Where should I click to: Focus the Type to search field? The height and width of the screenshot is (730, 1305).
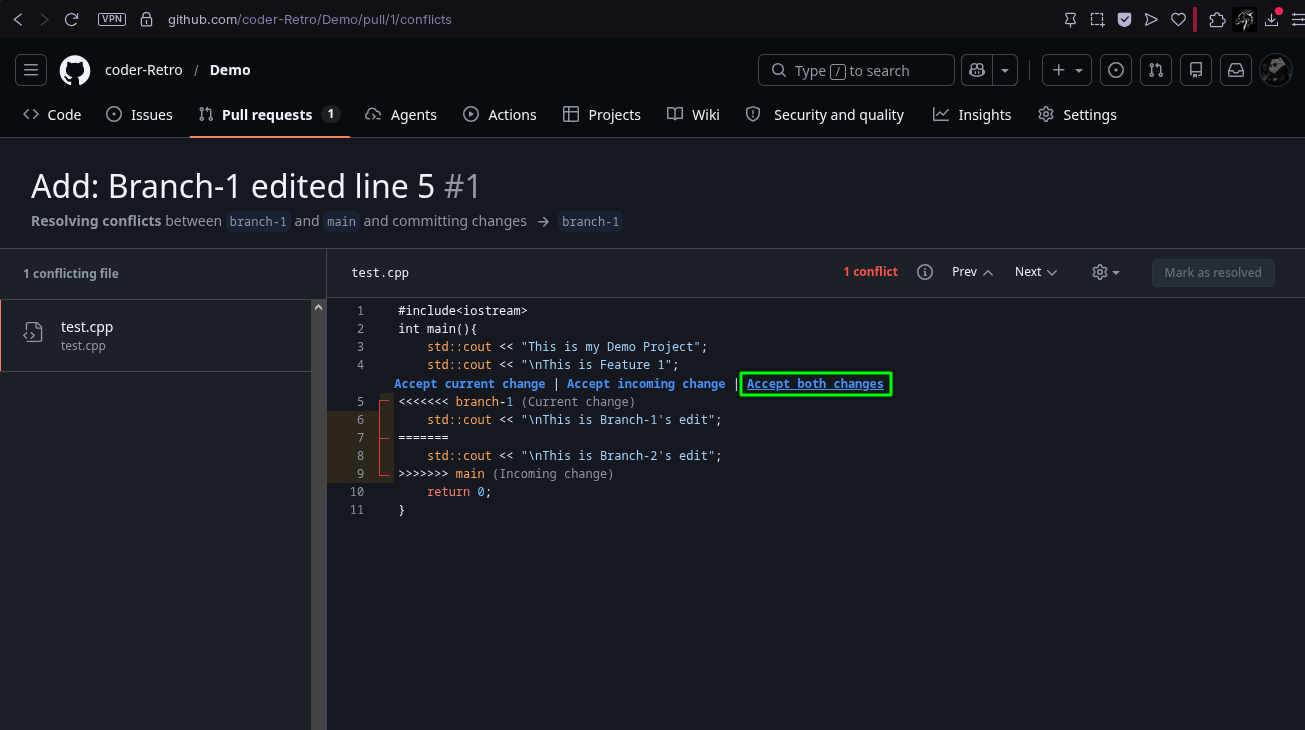(x=856, y=70)
